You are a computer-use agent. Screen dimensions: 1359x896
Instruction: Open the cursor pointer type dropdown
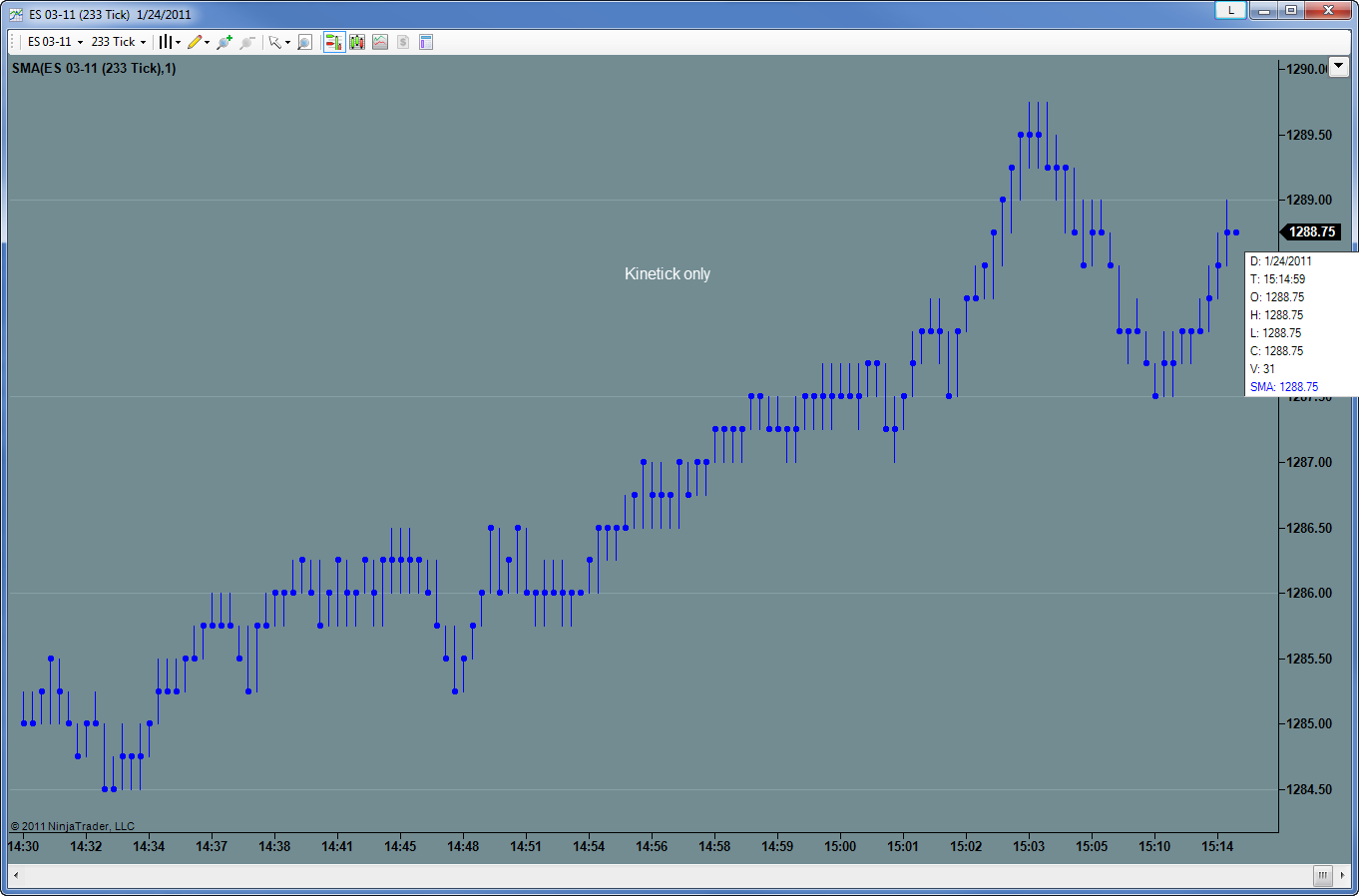[x=279, y=42]
